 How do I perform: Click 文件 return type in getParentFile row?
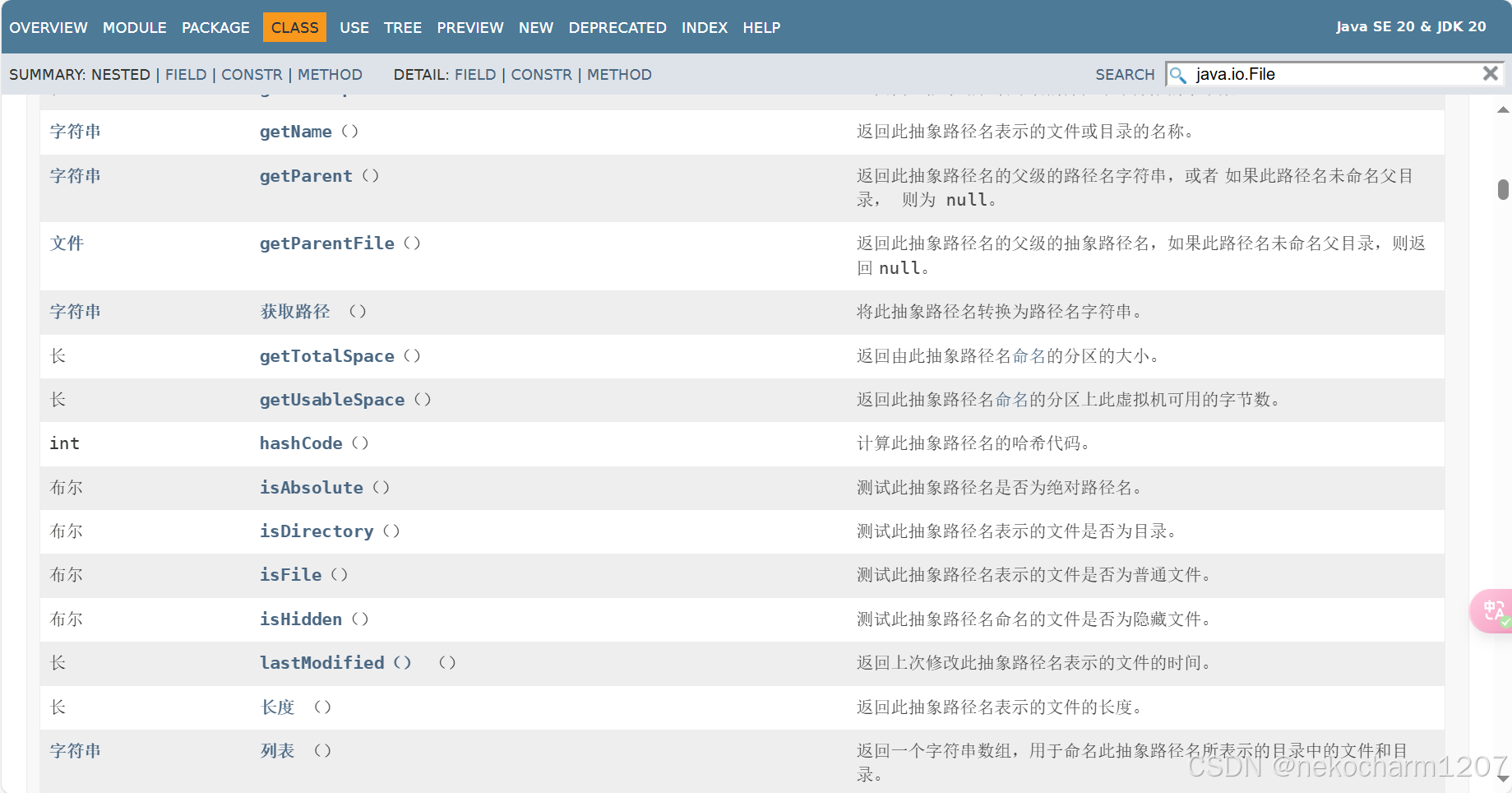click(x=67, y=243)
